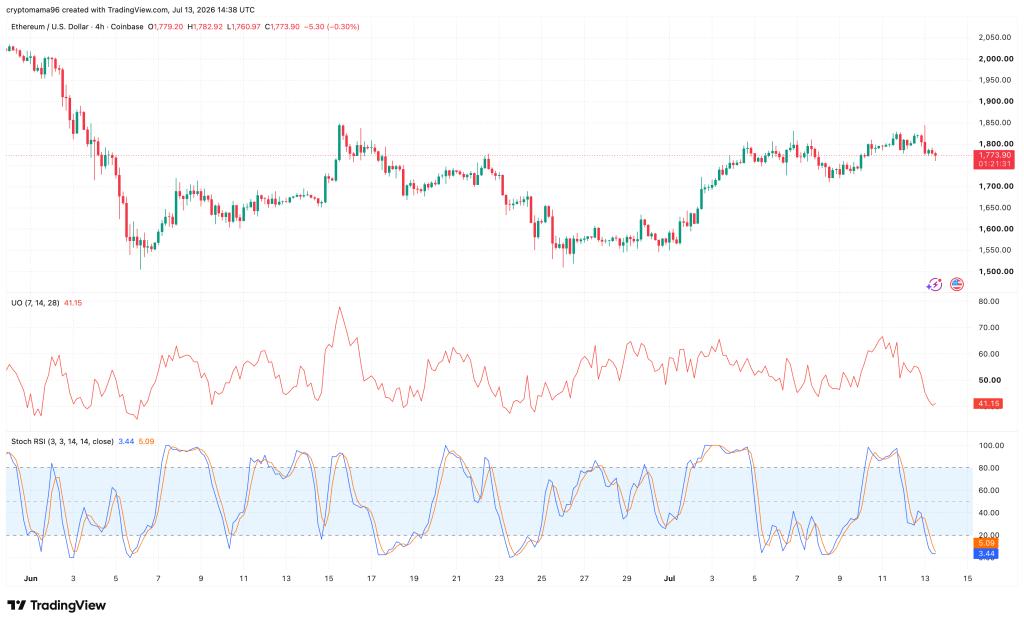
Task: Click the 17 date on the time axis
Action: point(372,578)
